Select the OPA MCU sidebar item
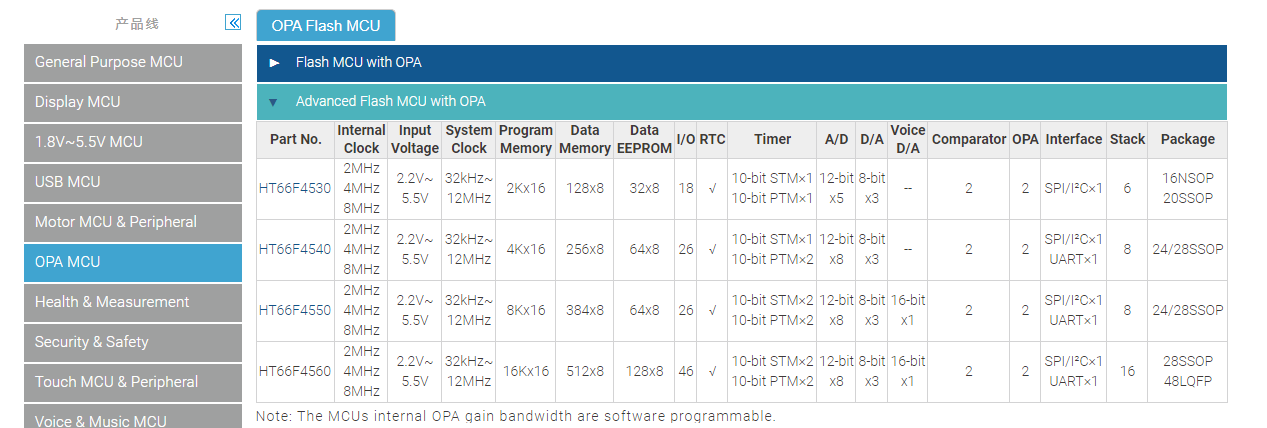This screenshot has height=428, width=1267. (133, 262)
